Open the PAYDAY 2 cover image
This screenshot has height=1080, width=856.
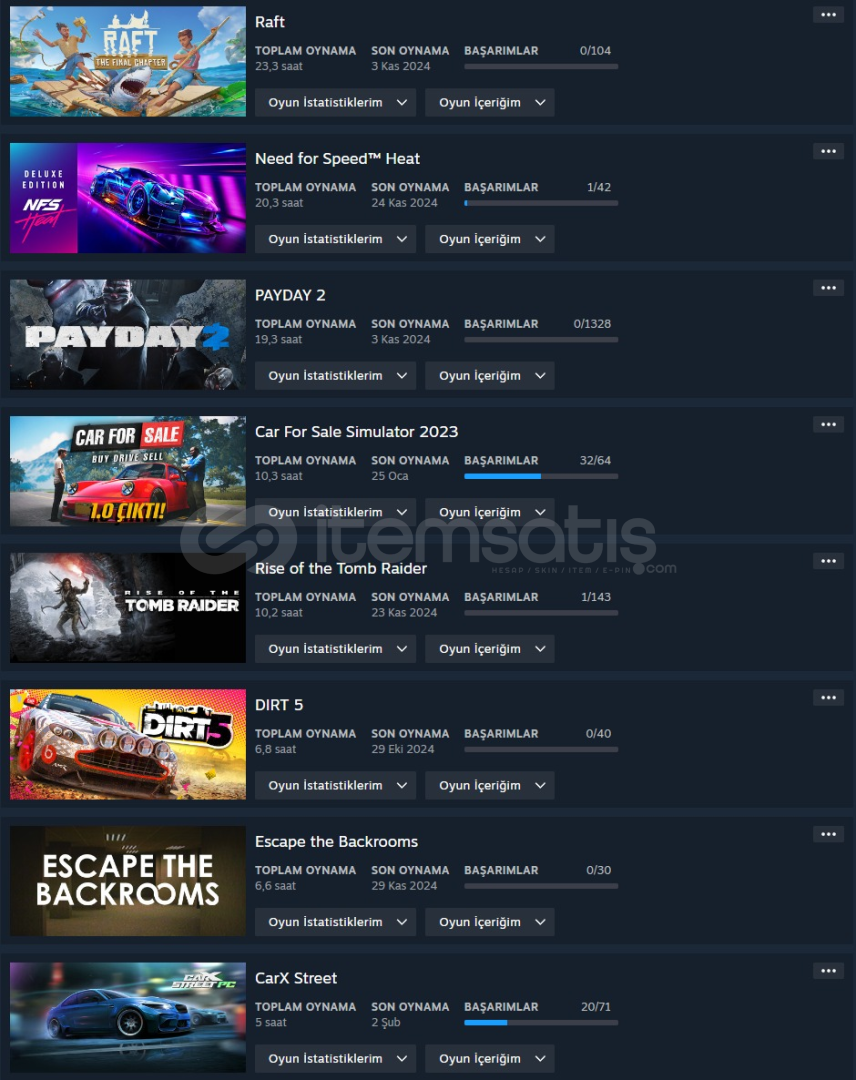pyautogui.click(x=127, y=335)
